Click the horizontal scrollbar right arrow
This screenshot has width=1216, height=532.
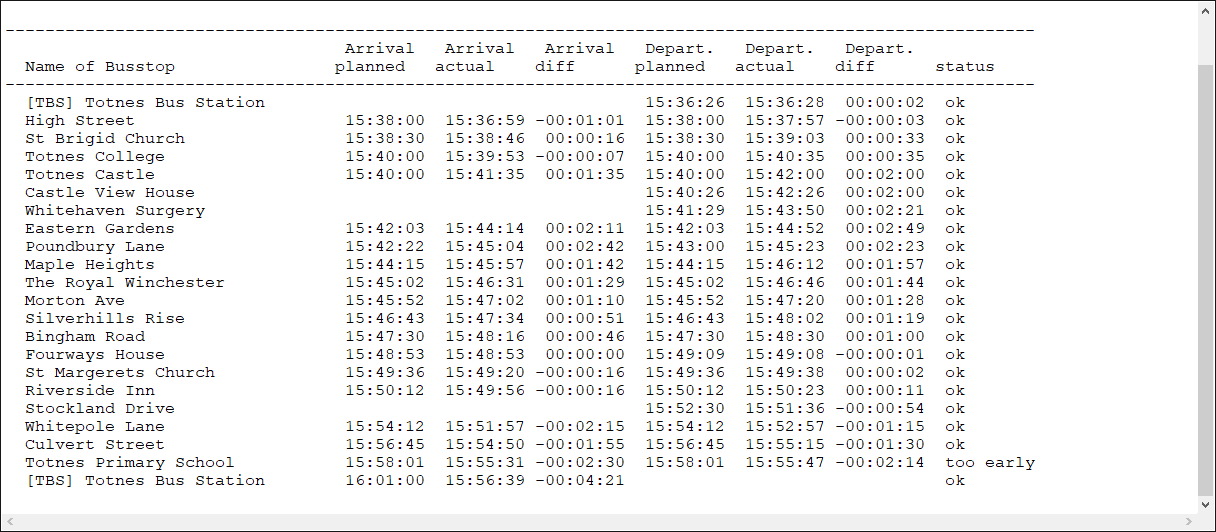tap(1187, 522)
